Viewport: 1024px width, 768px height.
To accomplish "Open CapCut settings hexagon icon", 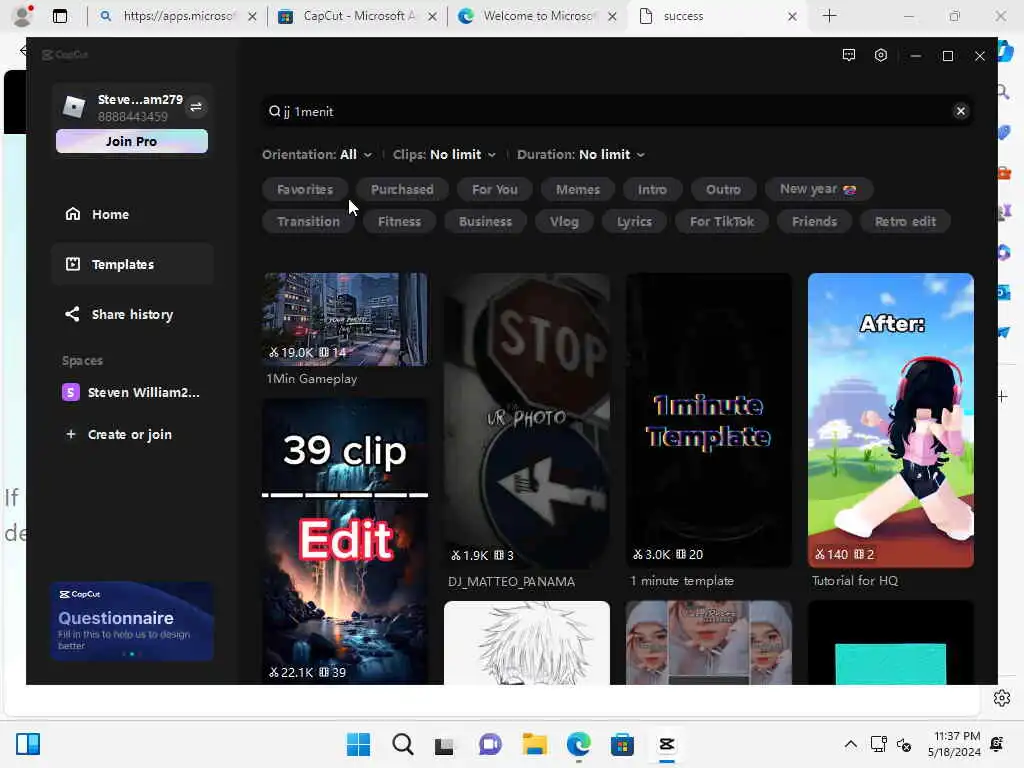I will tap(880, 56).
